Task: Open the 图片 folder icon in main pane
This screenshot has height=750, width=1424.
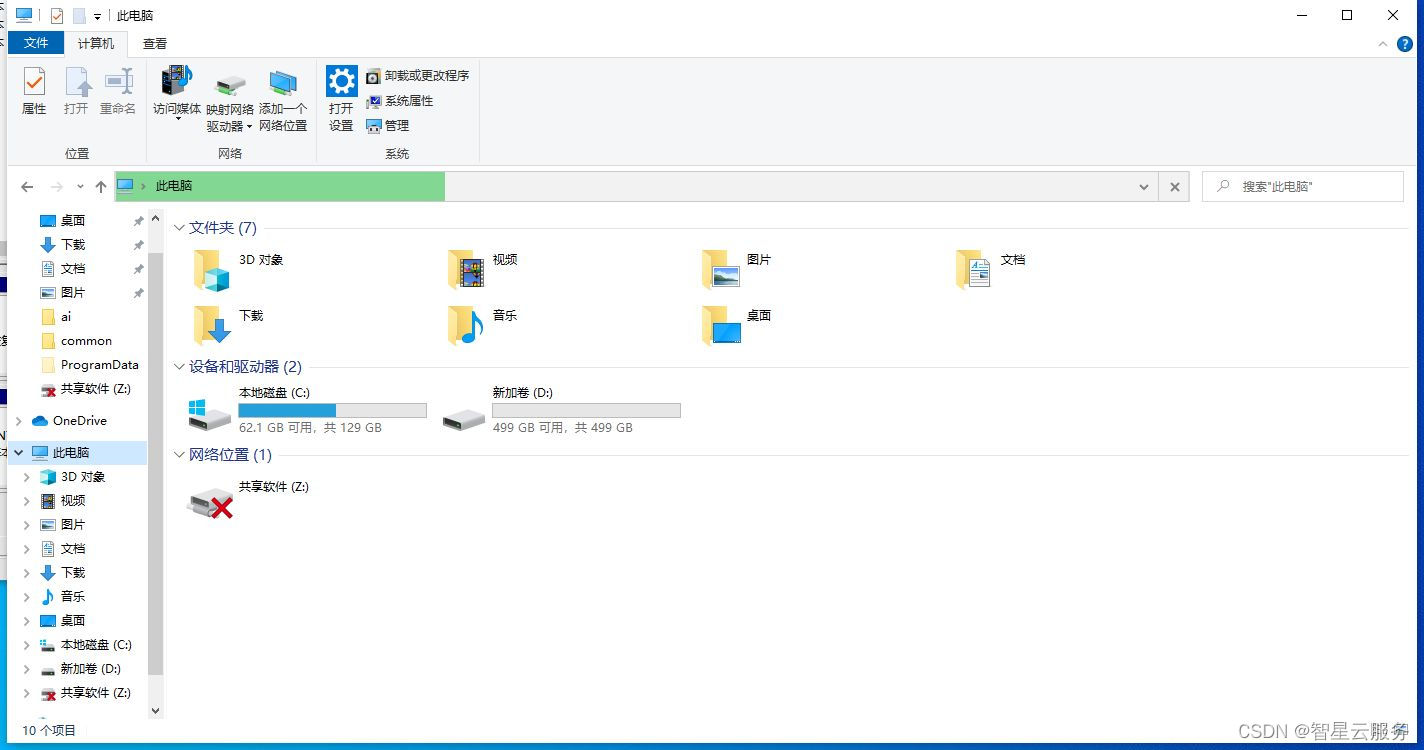Action: [720, 270]
